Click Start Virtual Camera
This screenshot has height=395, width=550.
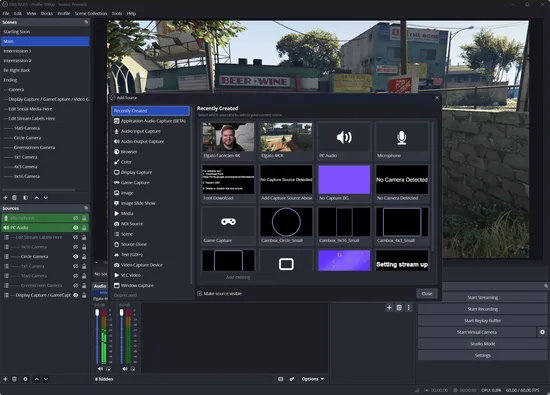pos(477,332)
